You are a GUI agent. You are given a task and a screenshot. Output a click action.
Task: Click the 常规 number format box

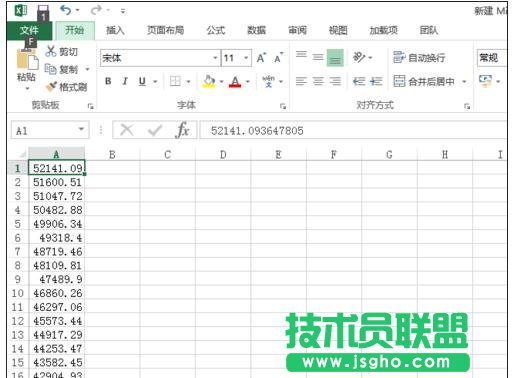pyautogui.click(x=493, y=58)
